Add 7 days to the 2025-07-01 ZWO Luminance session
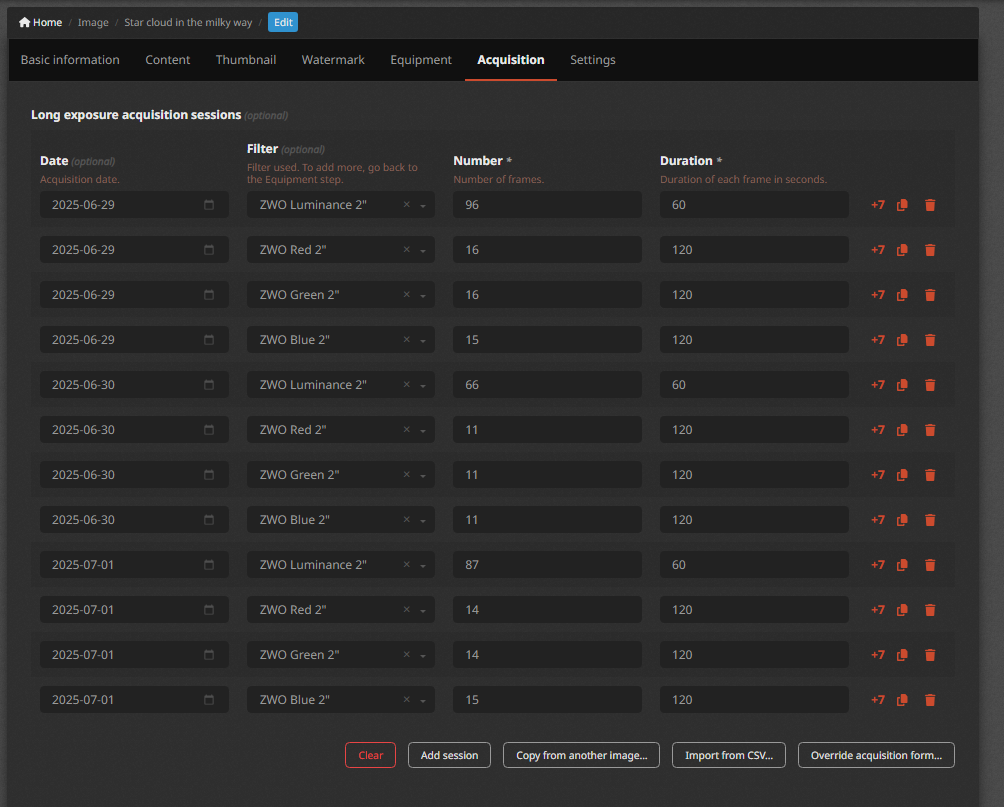This screenshot has width=1004, height=807. [x=877, y=565]
